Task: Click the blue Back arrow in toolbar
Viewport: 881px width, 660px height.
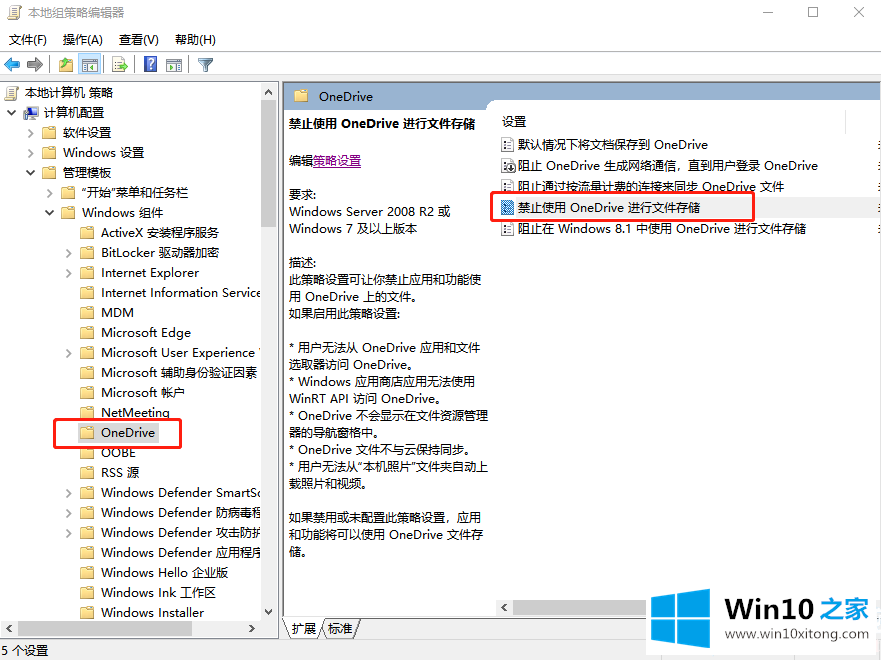Action: tap(13, 65)
